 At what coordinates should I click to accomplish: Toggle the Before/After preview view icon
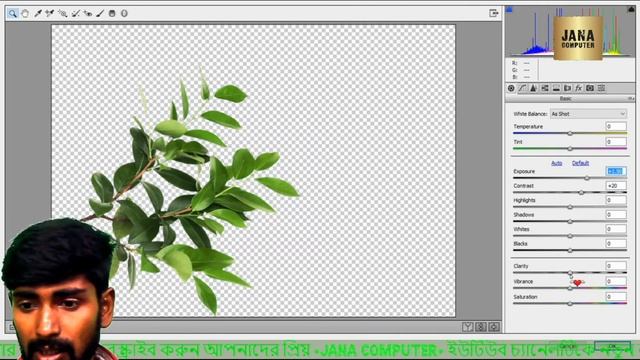(468, 327)
